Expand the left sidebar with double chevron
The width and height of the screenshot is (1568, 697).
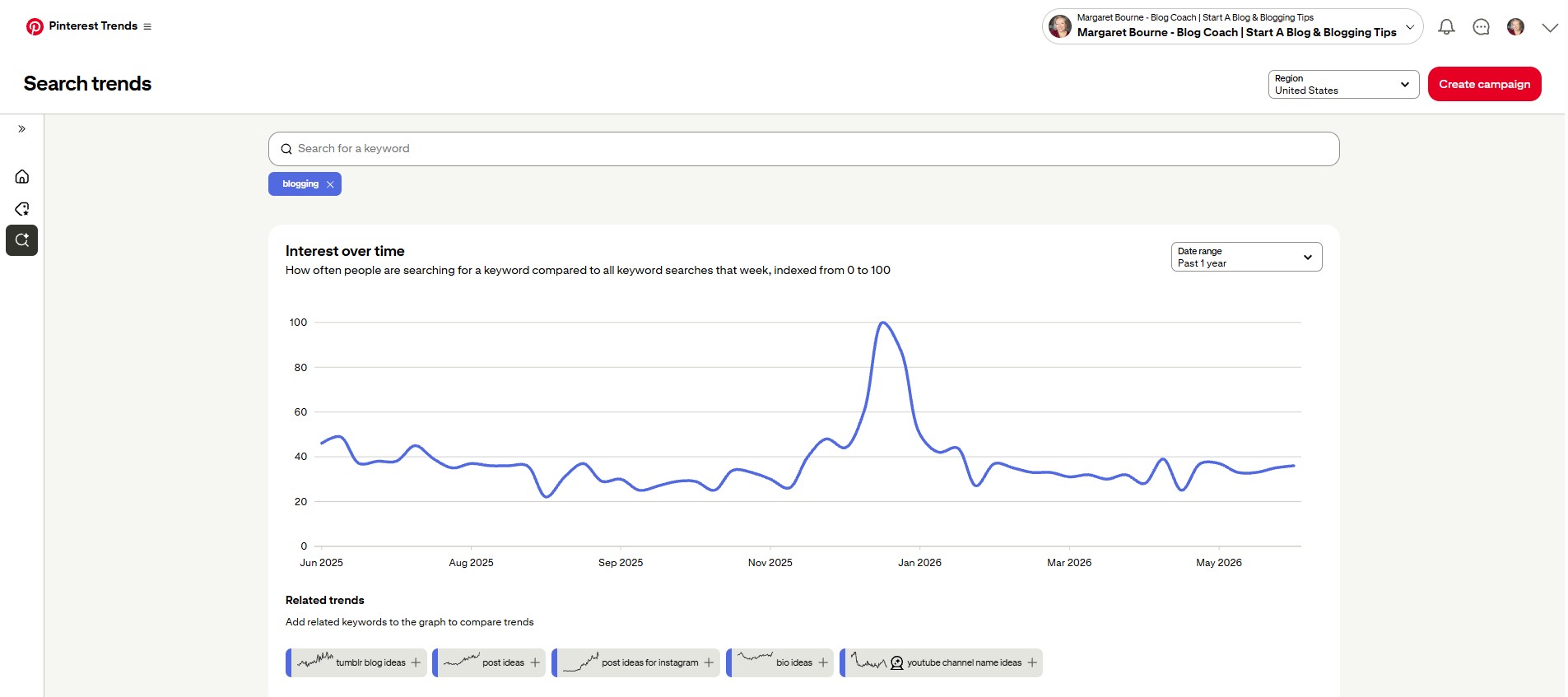click(x=22, y=129)
